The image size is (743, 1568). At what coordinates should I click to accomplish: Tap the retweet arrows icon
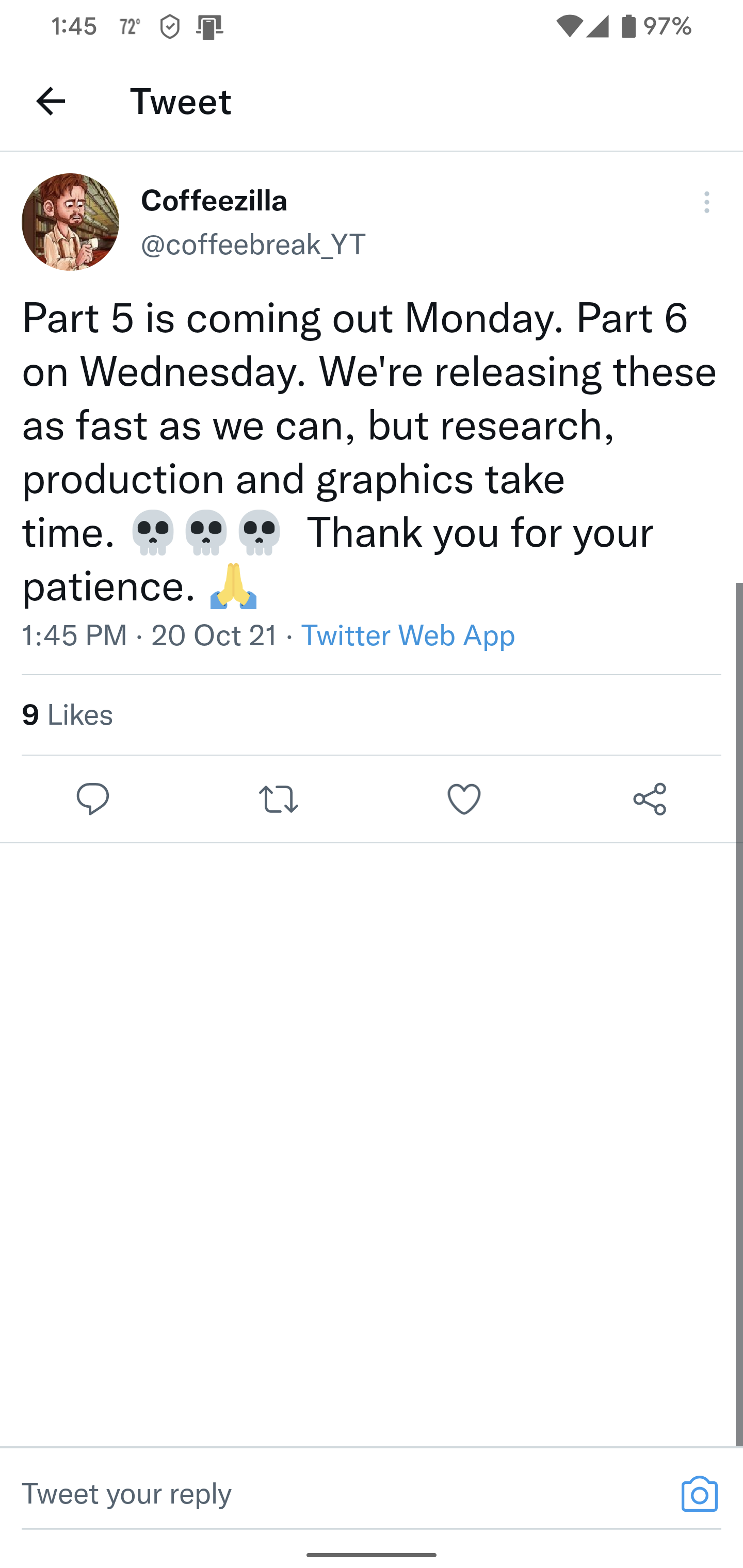pos(278,798)
